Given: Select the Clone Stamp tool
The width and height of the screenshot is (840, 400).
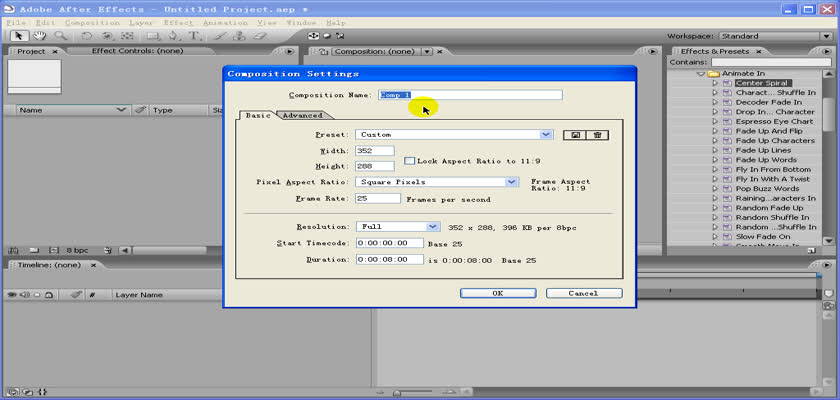Looking at the screenshot, I should click(239, 36).
